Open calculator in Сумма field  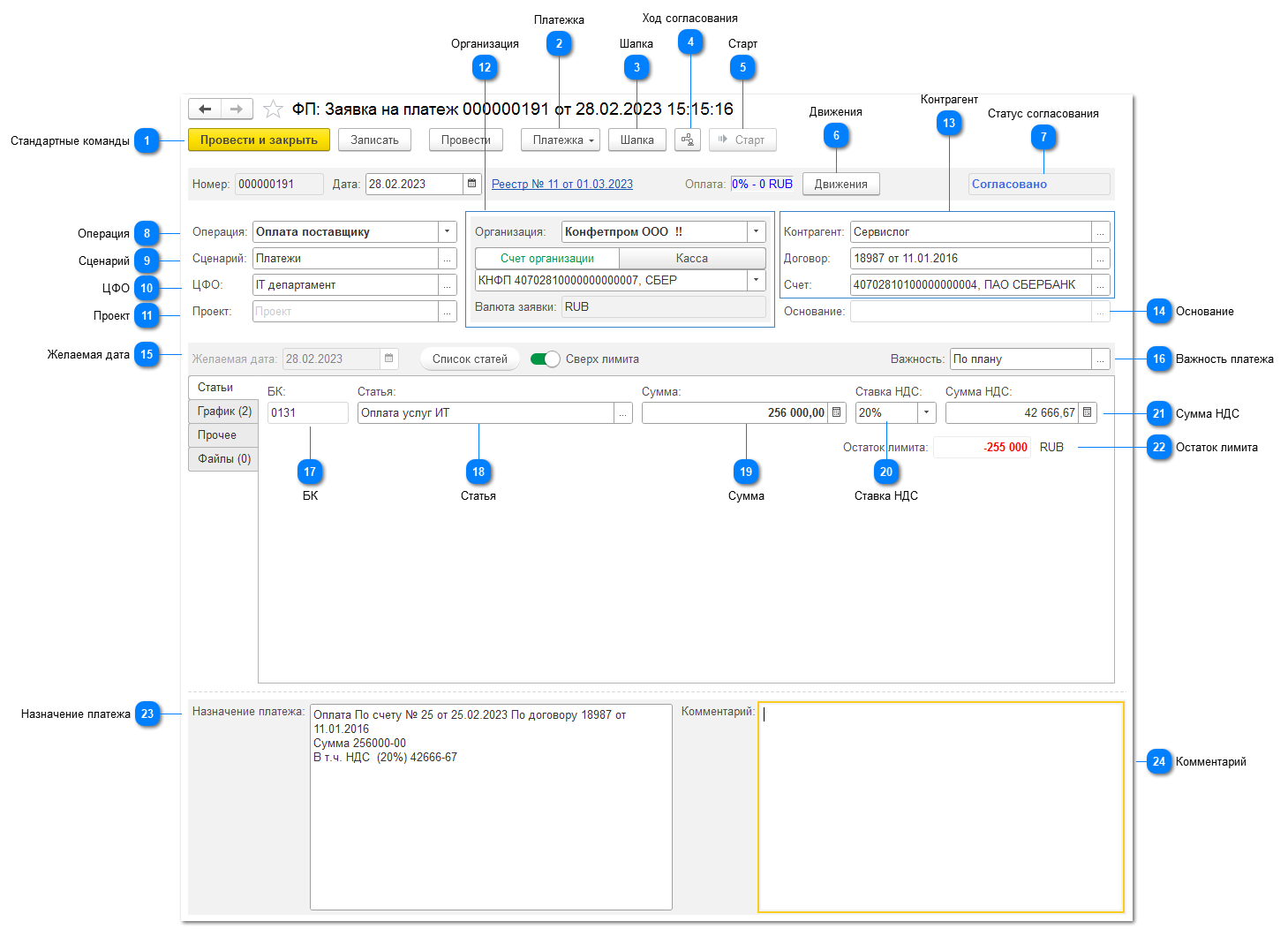click(837, 412)
